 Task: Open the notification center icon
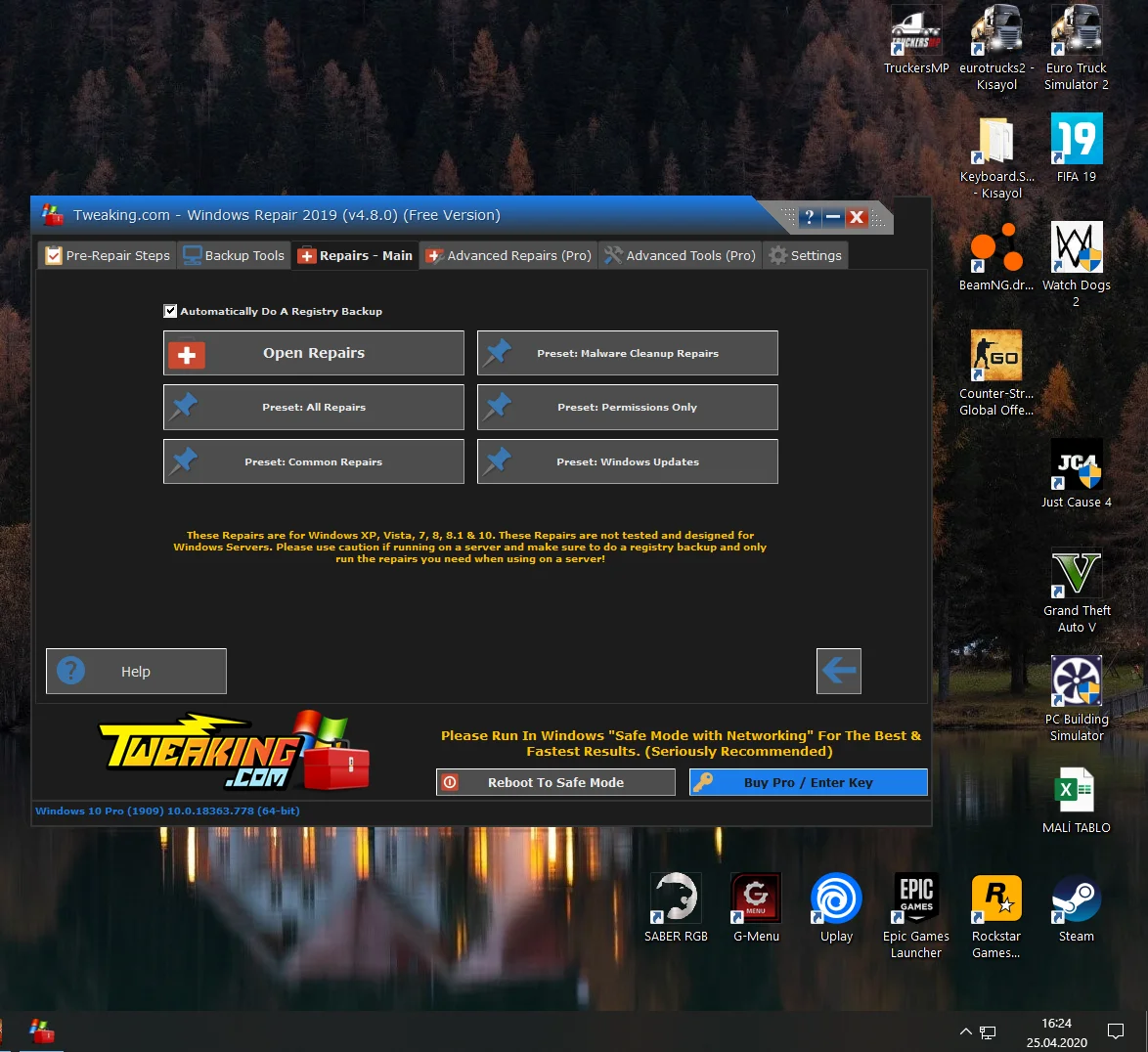(x=1115, y=1031)
